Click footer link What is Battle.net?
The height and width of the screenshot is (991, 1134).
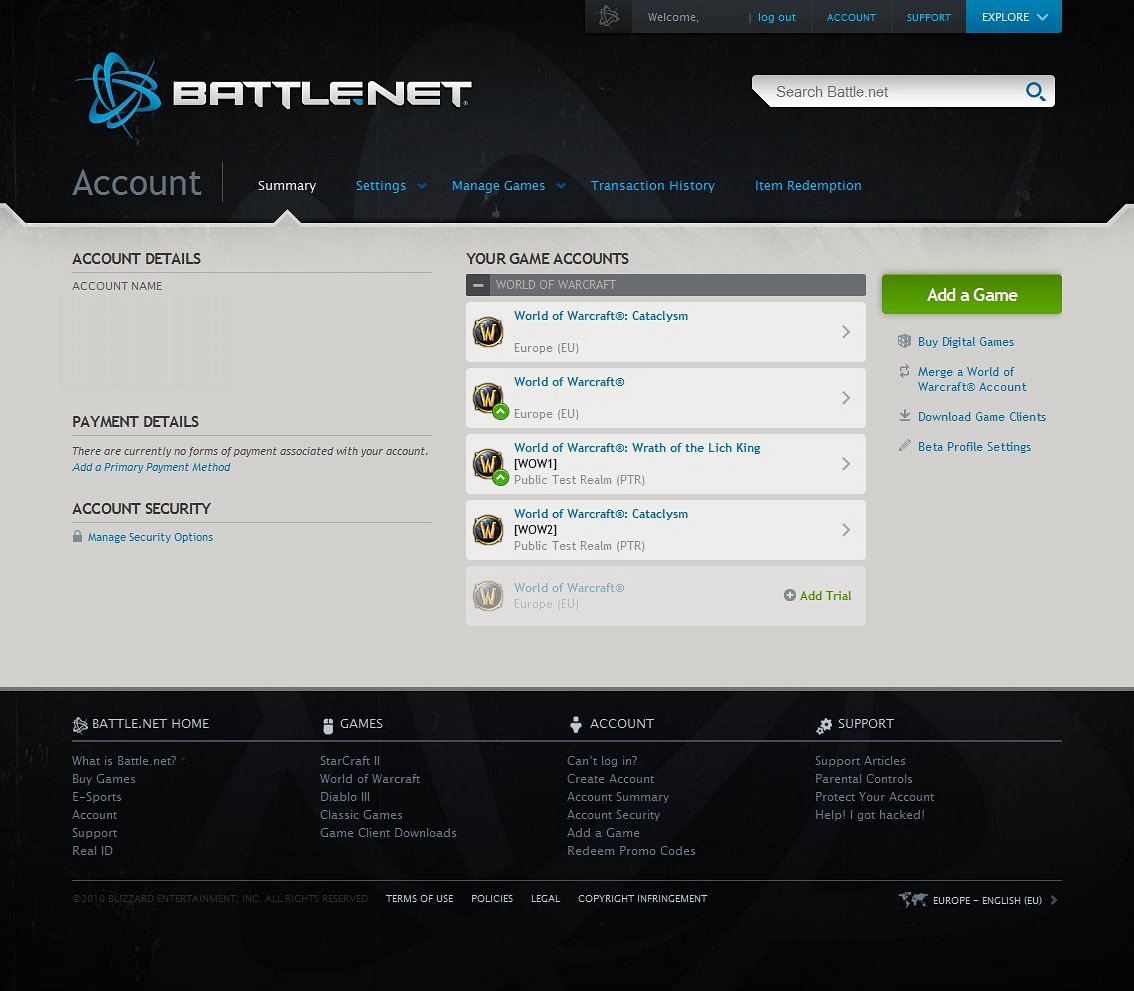click(x=124, y=761)
